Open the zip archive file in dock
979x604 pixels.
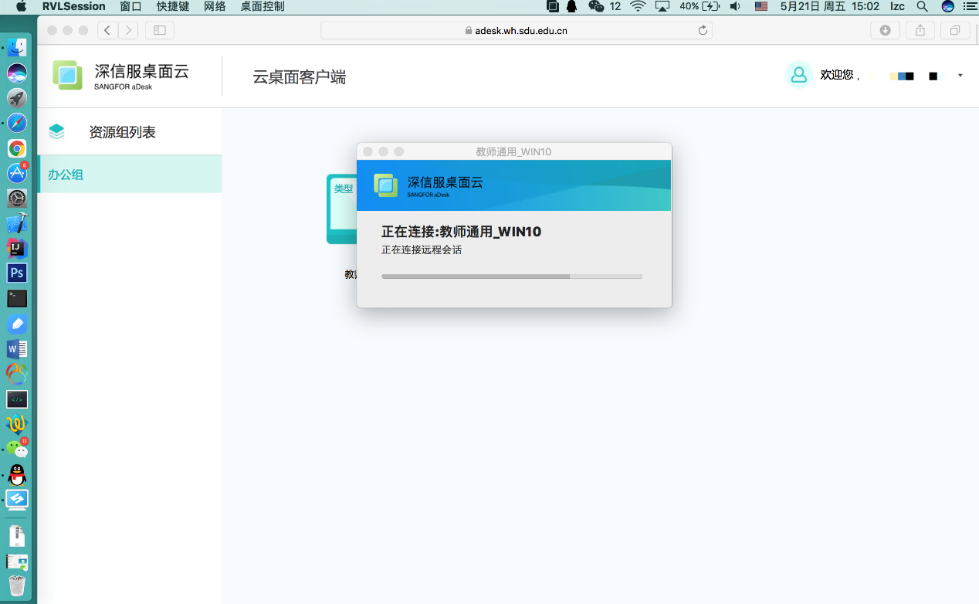17,536
